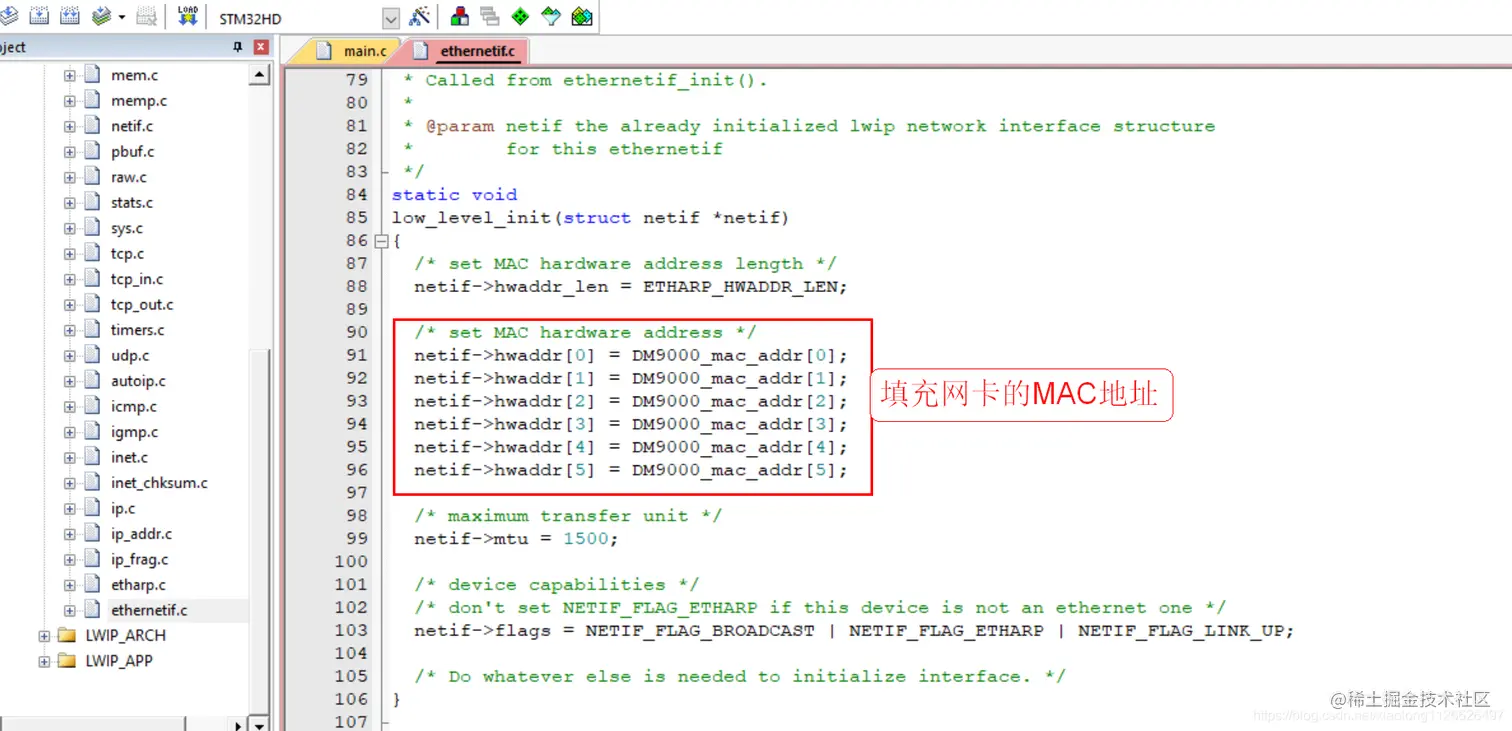Select inet_chksum.c in project tree
This screenshot has height=731, width=1512.
[x=160, y=483]
